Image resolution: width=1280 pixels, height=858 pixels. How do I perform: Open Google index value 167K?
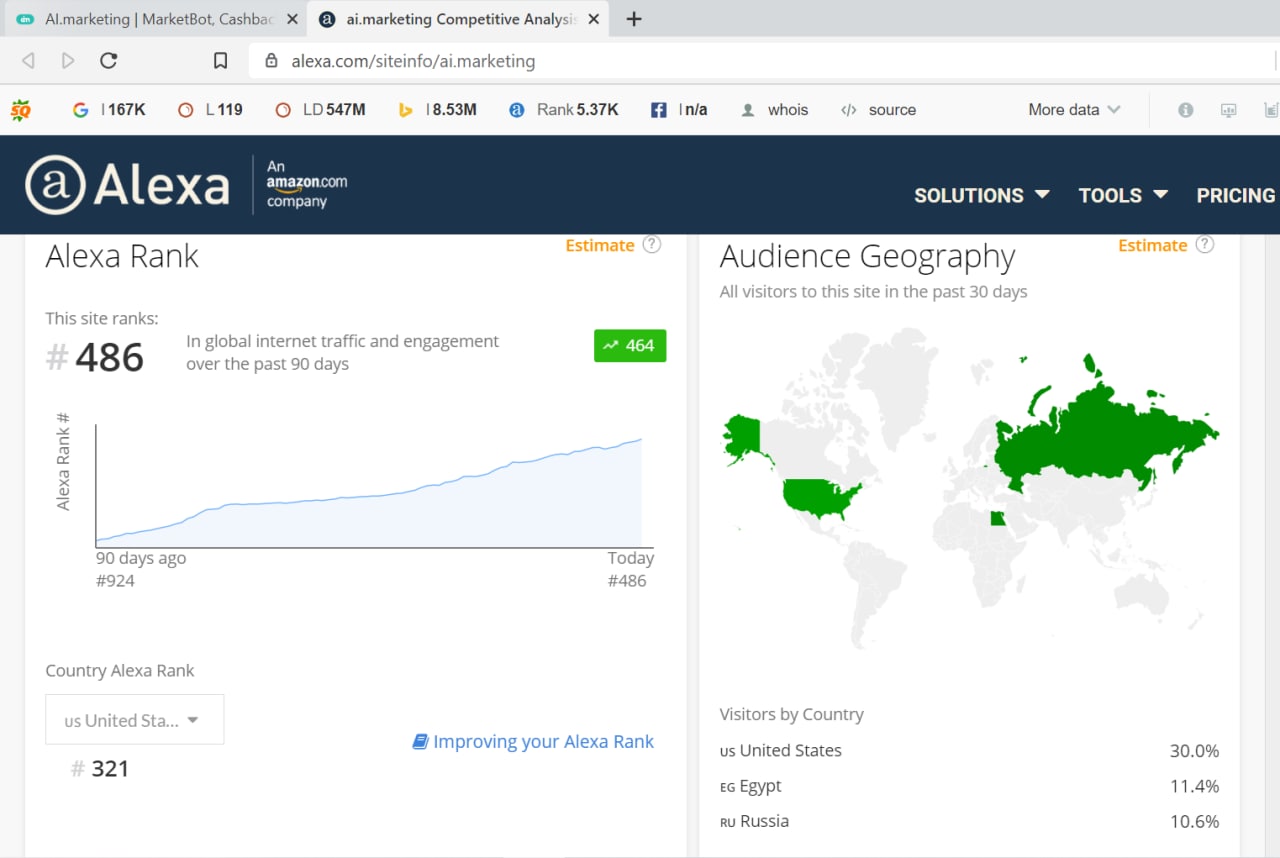[x=109, y=110]
